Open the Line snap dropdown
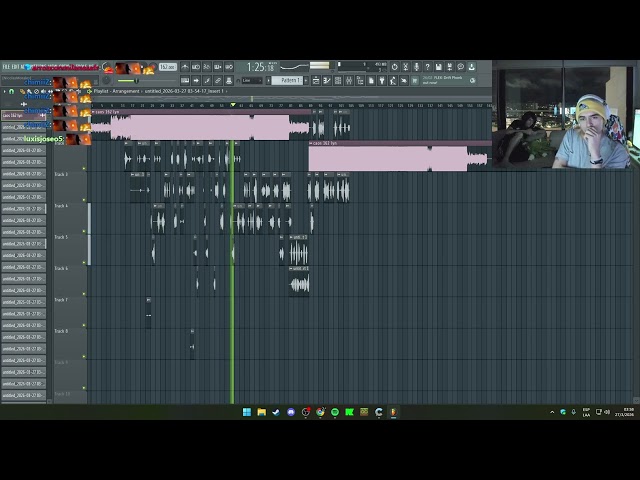This screenshot has width=640, height=480. pyautogui.click(x=252, y=80)
